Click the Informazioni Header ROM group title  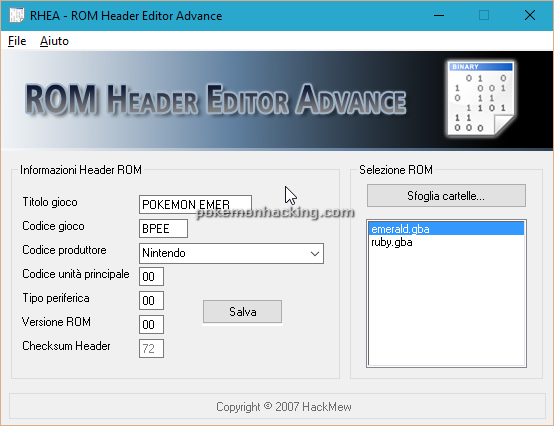(81, 170)
